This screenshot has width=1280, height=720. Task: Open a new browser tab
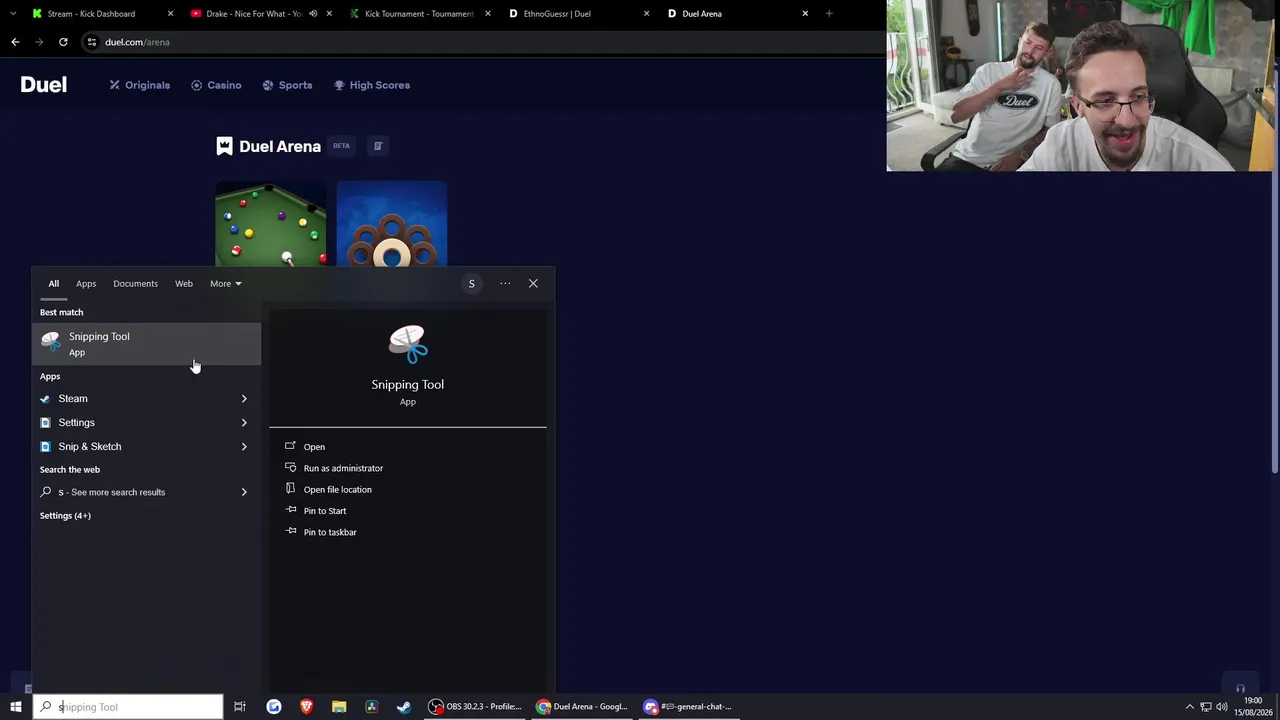click(x=829, y=14)
